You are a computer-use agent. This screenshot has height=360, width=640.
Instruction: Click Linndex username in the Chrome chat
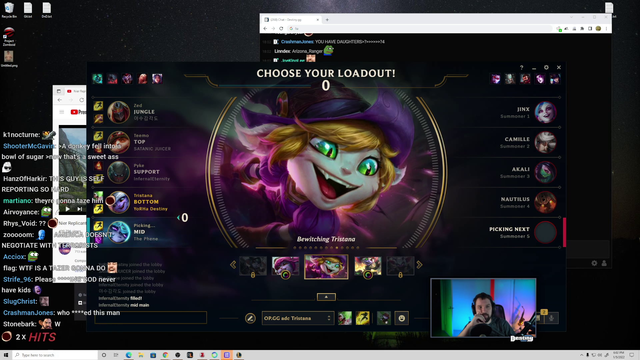282,51
